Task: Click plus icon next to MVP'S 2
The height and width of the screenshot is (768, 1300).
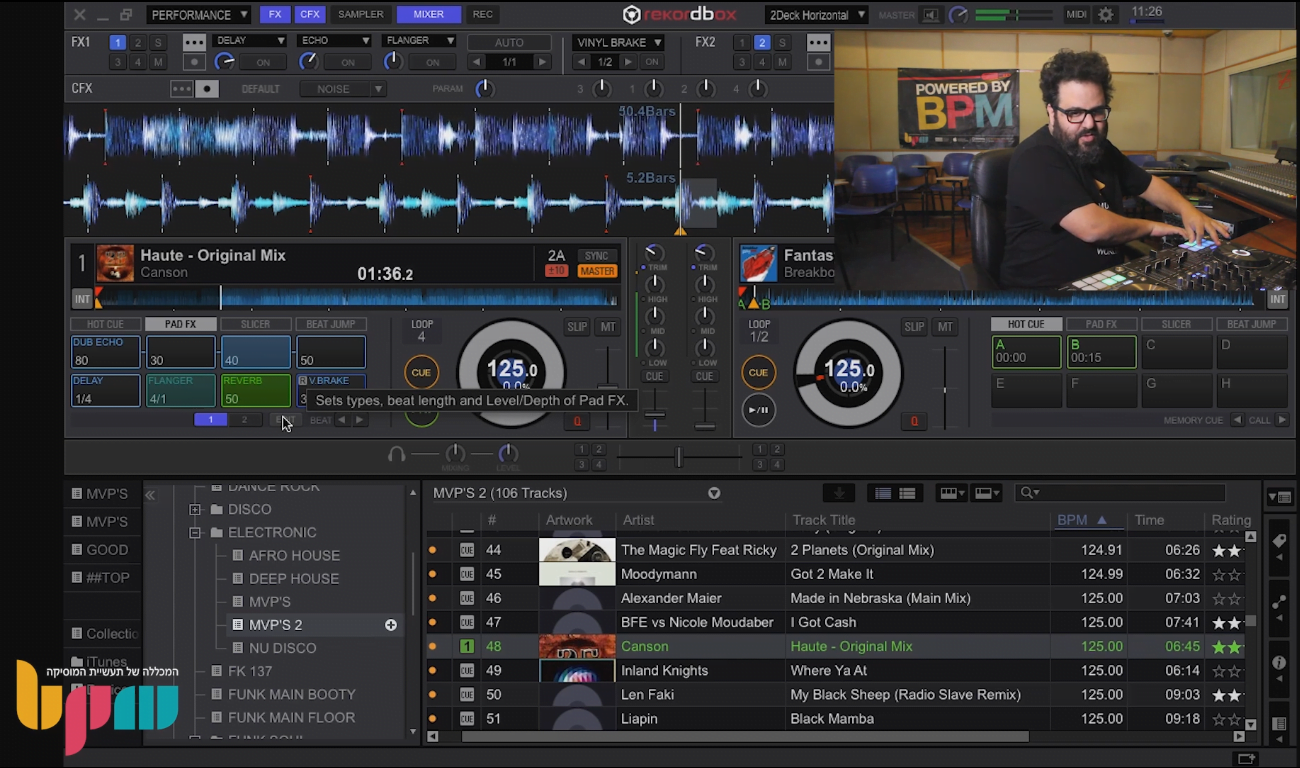Action: coord(391,625)
